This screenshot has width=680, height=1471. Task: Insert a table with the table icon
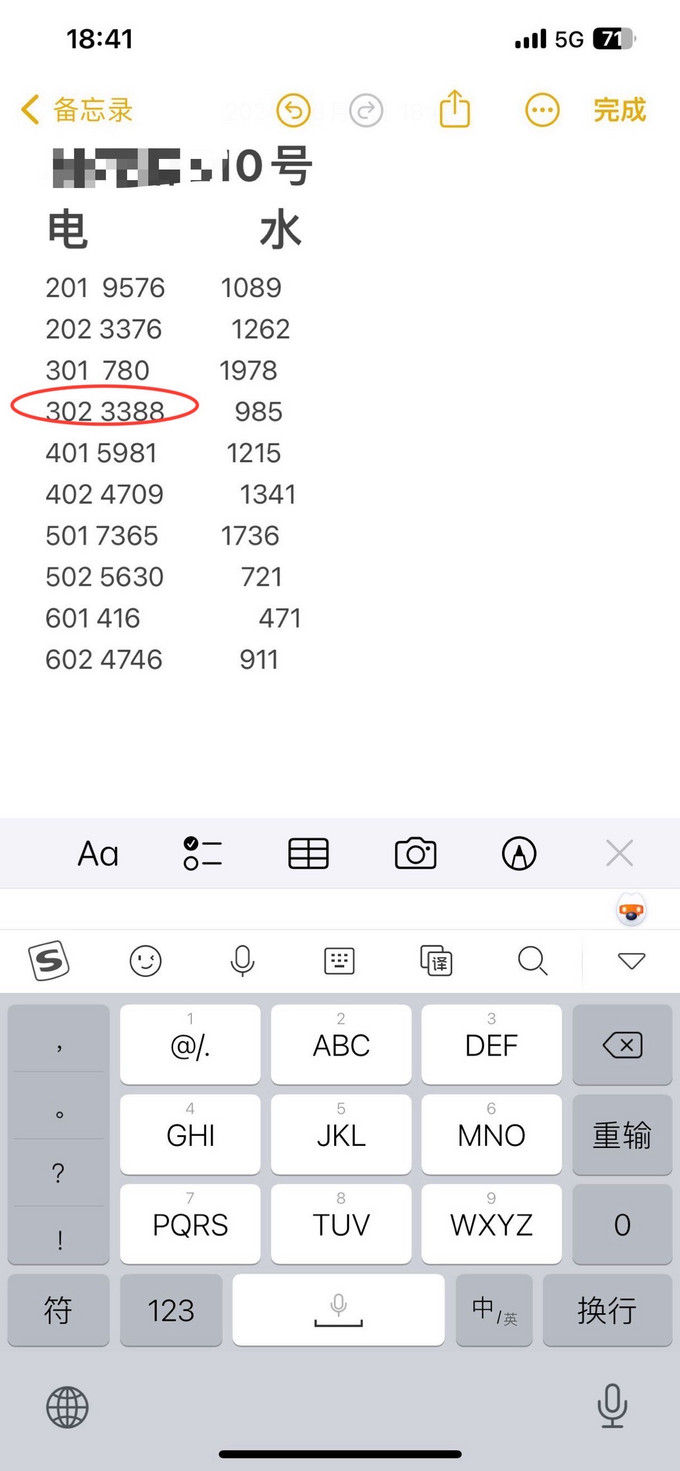(308, 854)
